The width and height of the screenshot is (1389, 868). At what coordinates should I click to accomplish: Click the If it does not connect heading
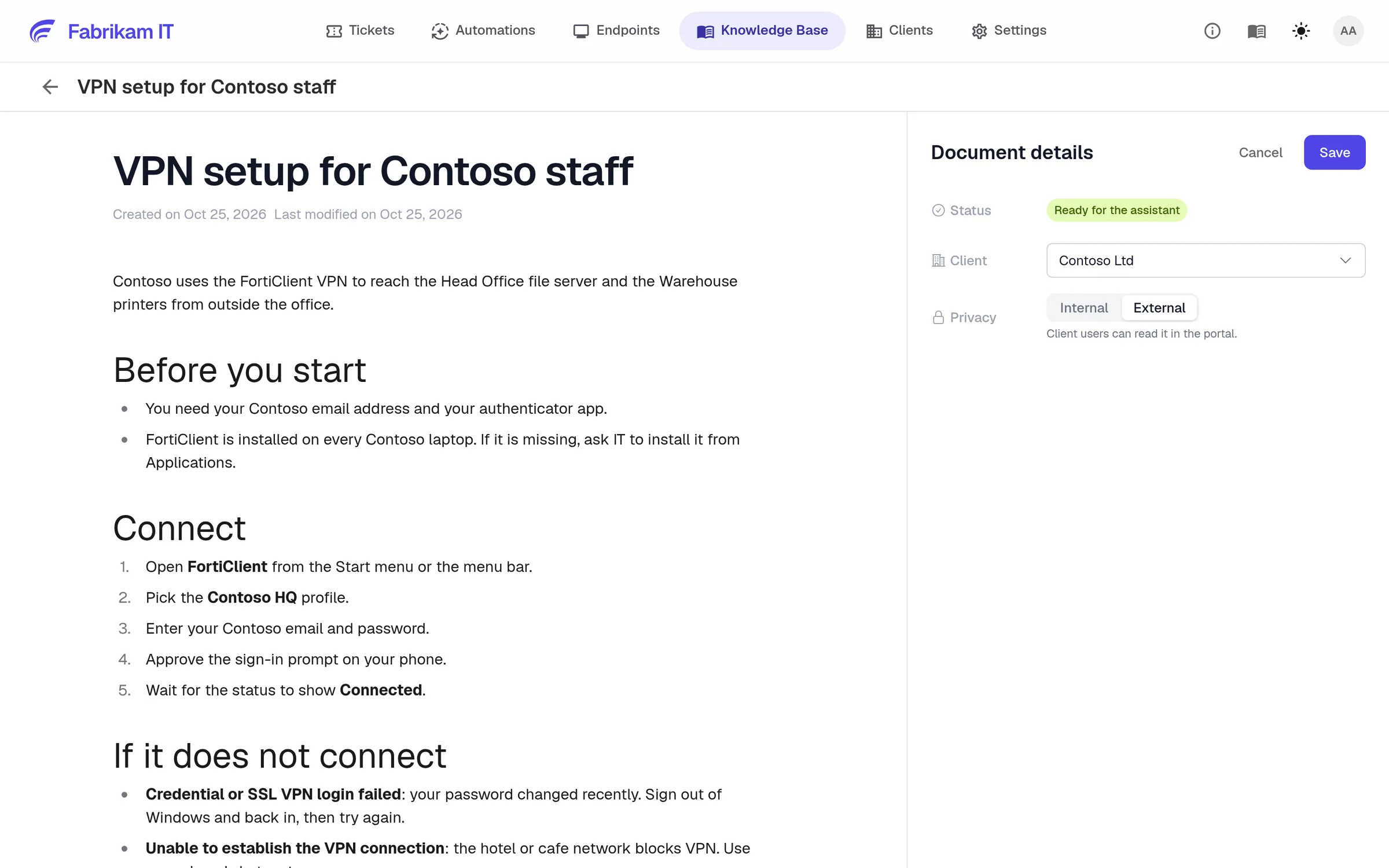pos(280,756)
